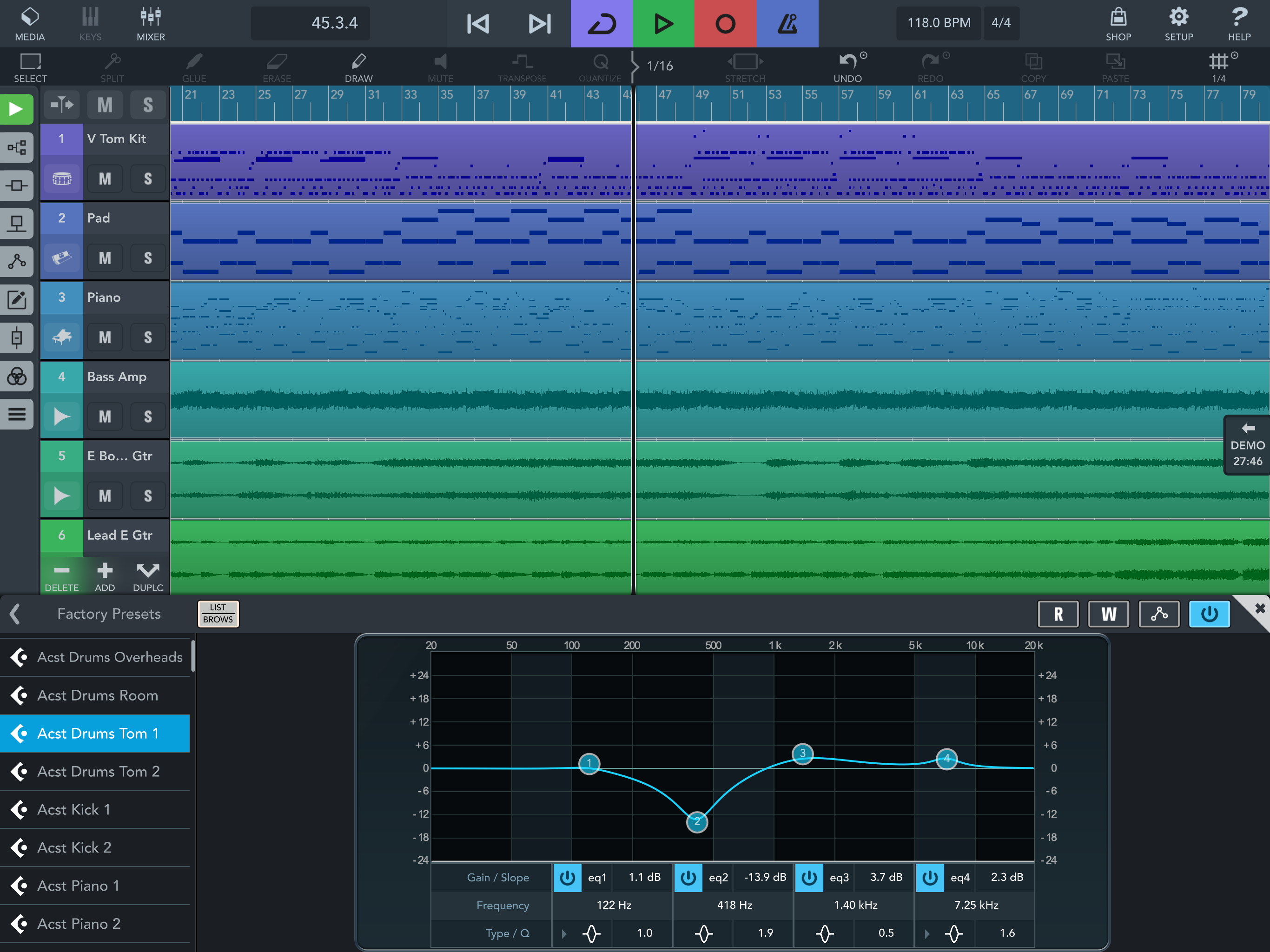
Task: Solo the Bass Amp track
Action: tap(147, 416)
